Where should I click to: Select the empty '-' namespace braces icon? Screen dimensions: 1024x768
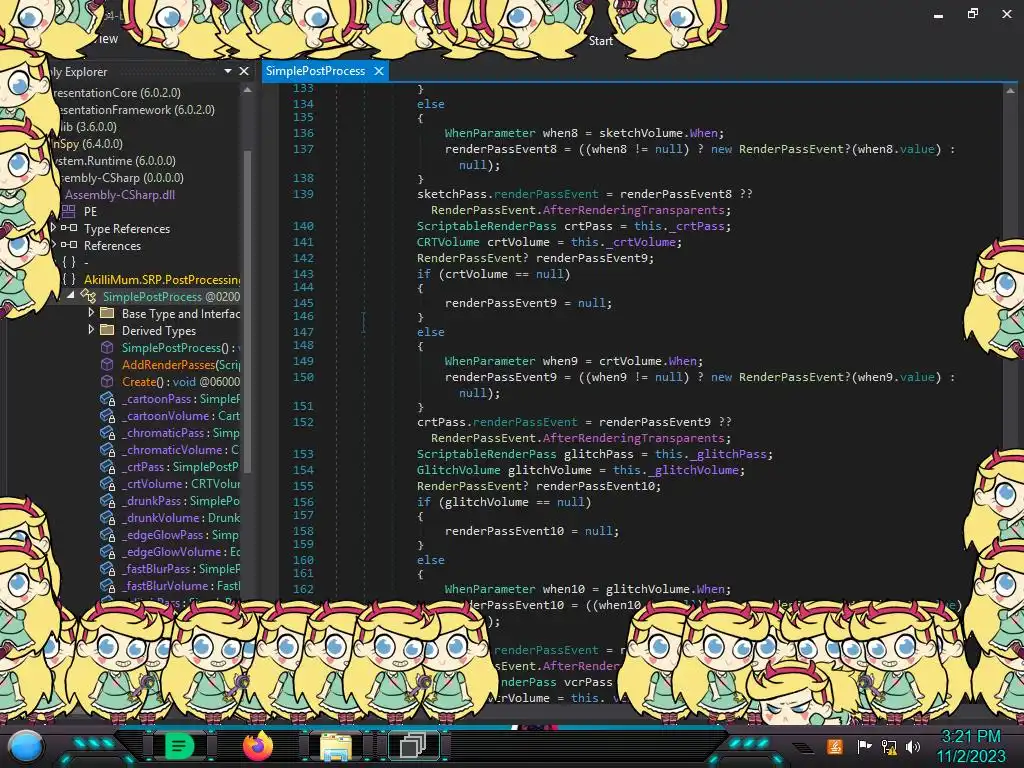69,262
